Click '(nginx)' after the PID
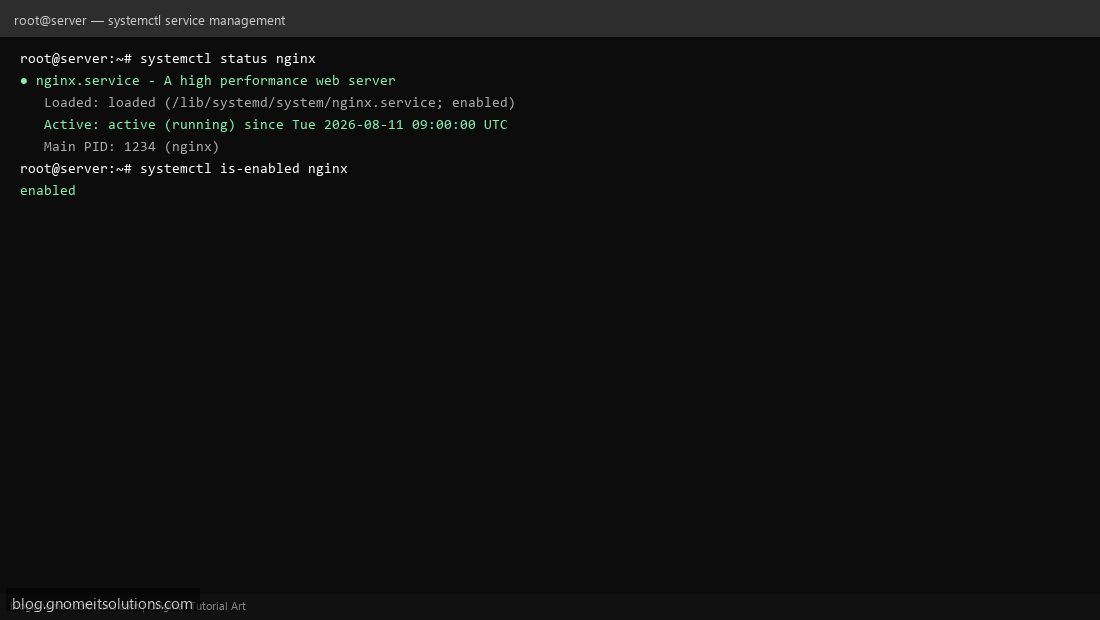 coord(192,147)
